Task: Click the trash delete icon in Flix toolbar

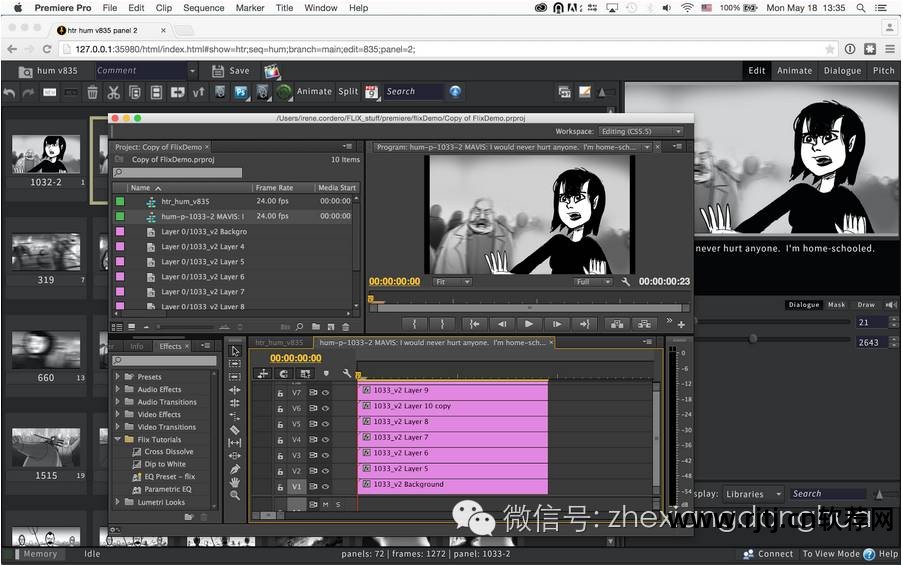Action: click(x=92, y=92)
